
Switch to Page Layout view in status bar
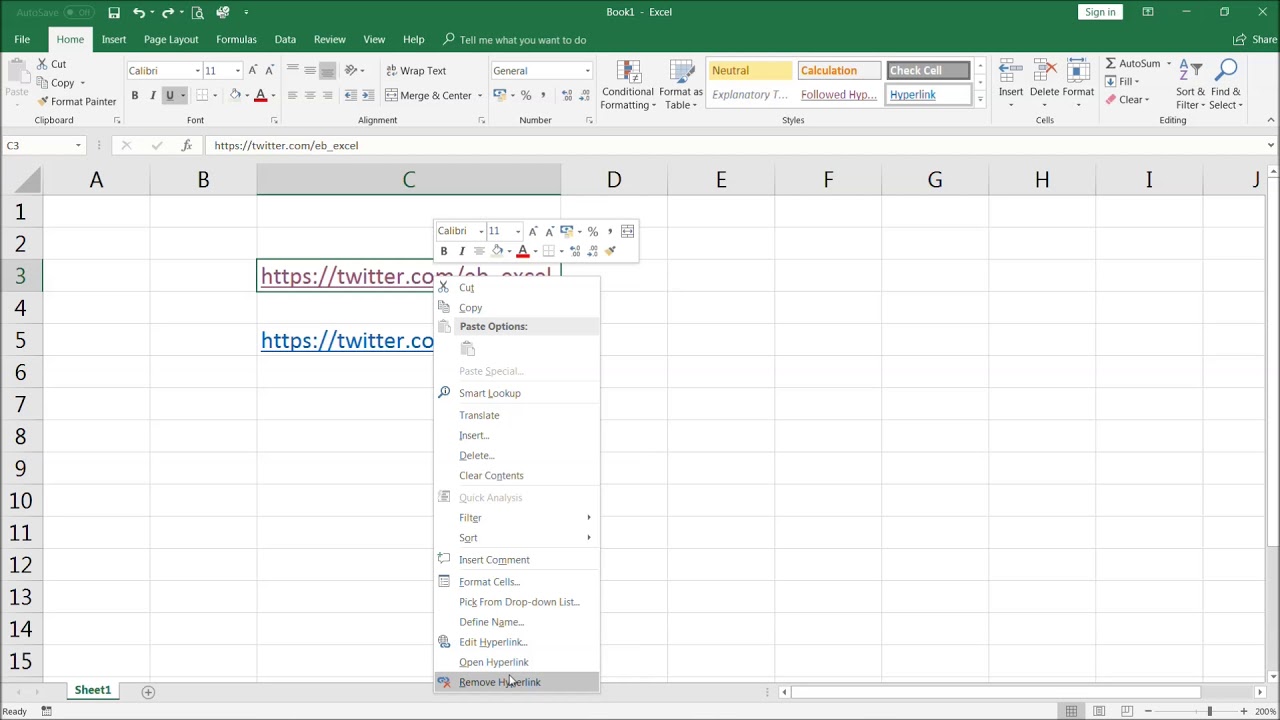[1099, 711]
